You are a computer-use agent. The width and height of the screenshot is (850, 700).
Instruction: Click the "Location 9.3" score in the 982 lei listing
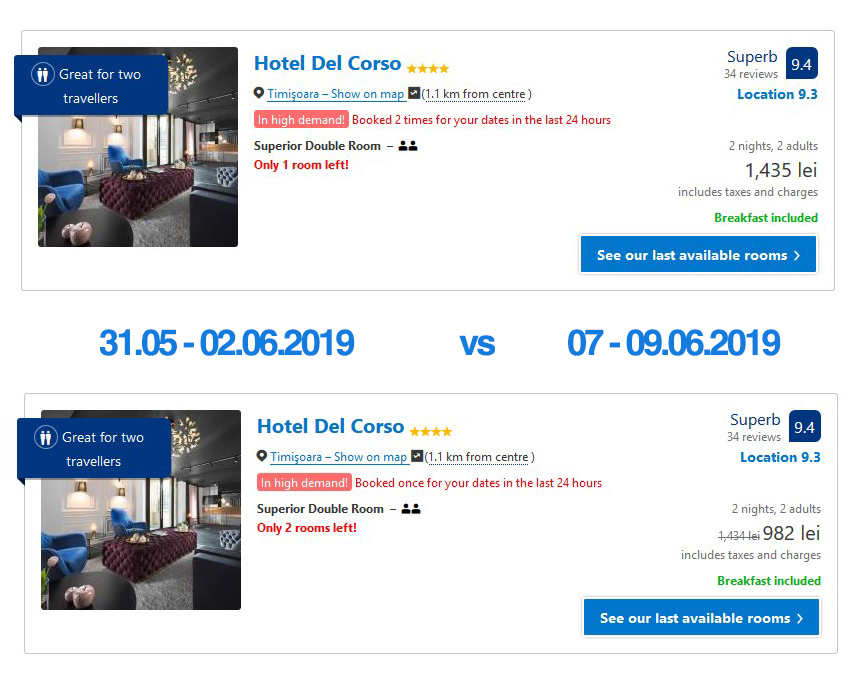780,457
